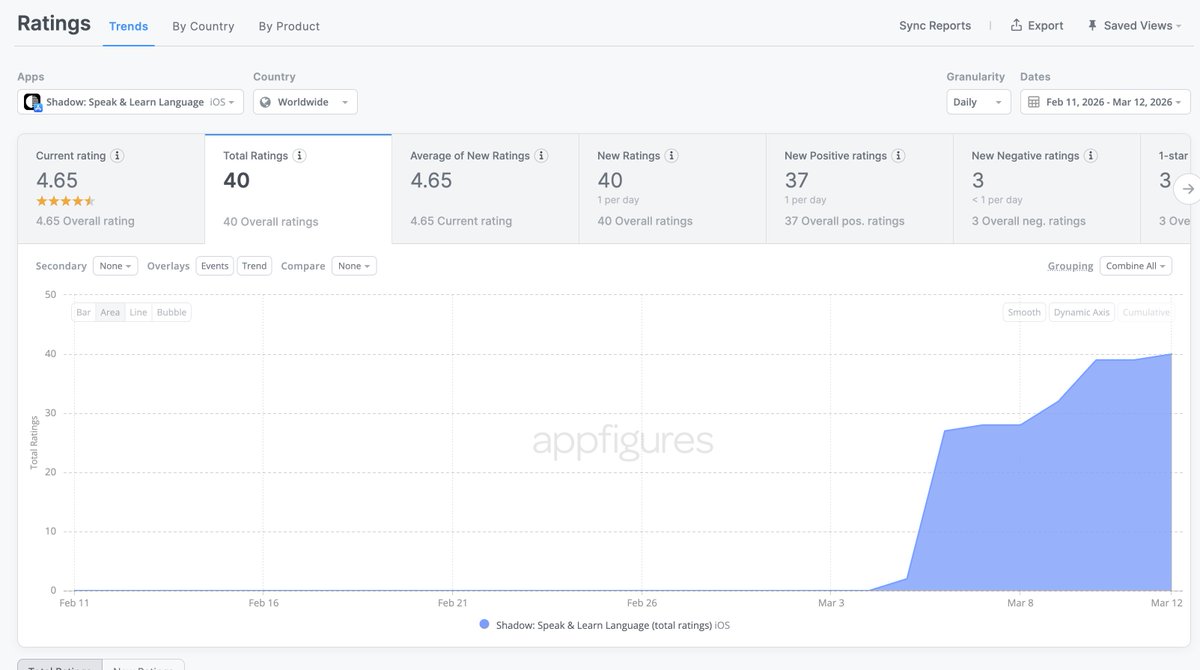Switch to the By Product tab
Viewport: 1200px width, 670px height.
[289, 26]
